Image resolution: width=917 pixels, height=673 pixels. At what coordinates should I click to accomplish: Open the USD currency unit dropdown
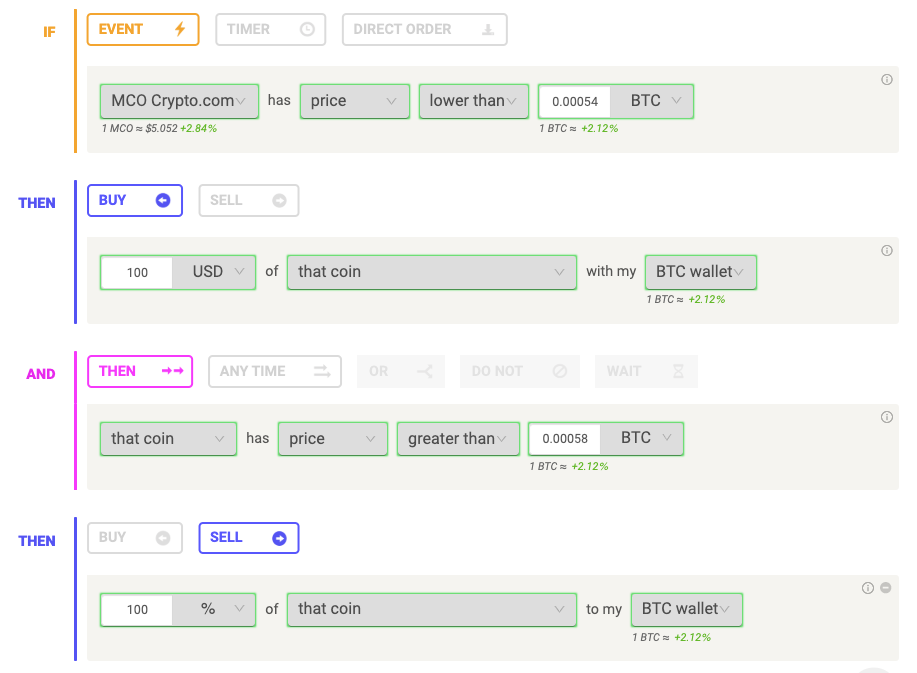[x=214, y=272]
